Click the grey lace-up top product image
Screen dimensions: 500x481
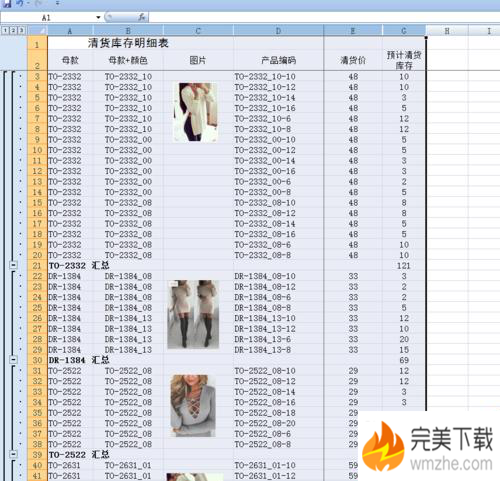[x=193, y=406]
